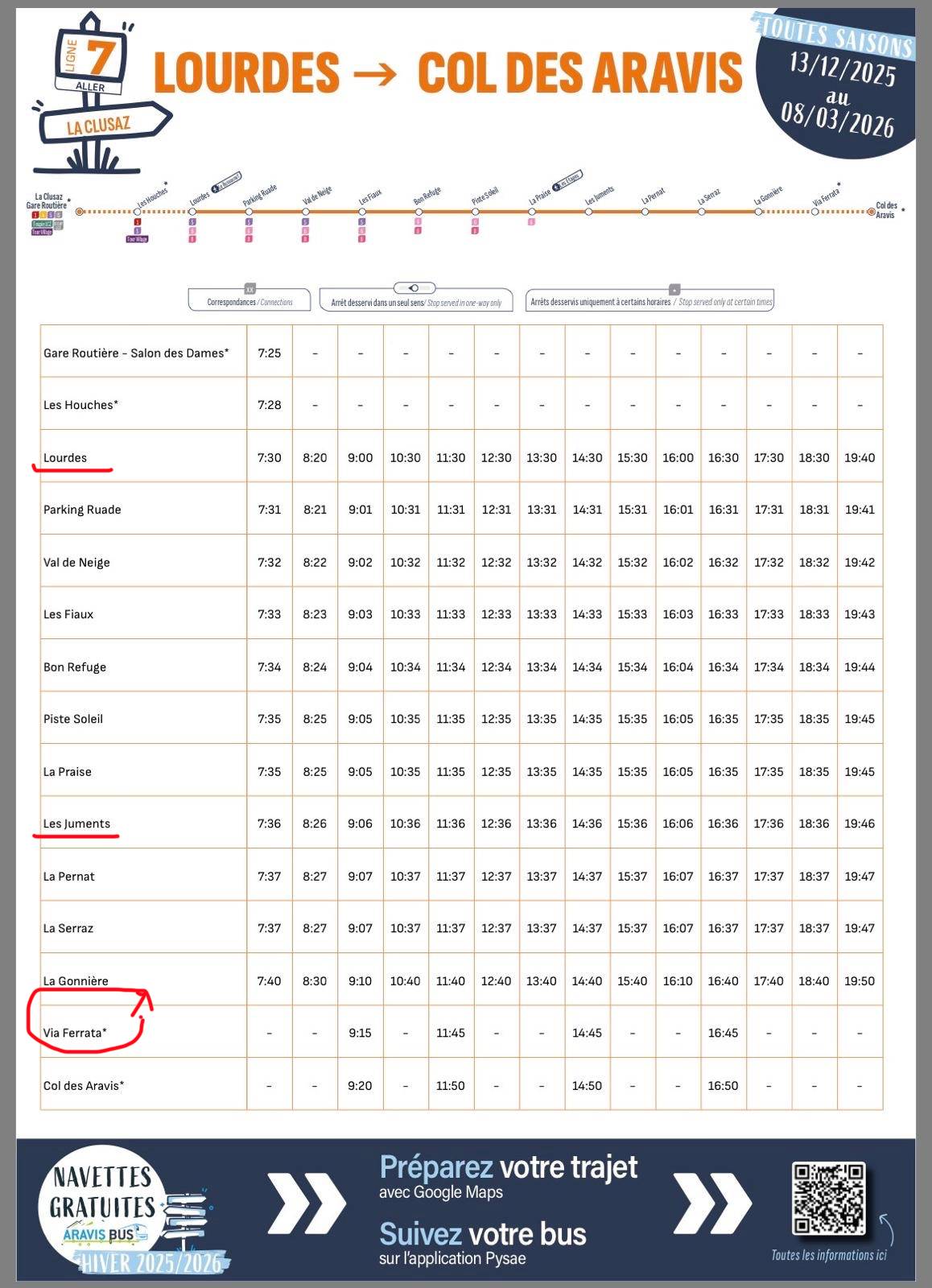Click the 16:07 time in La Serraz row
Viewport: 932px width, 1288px height.
678,928
